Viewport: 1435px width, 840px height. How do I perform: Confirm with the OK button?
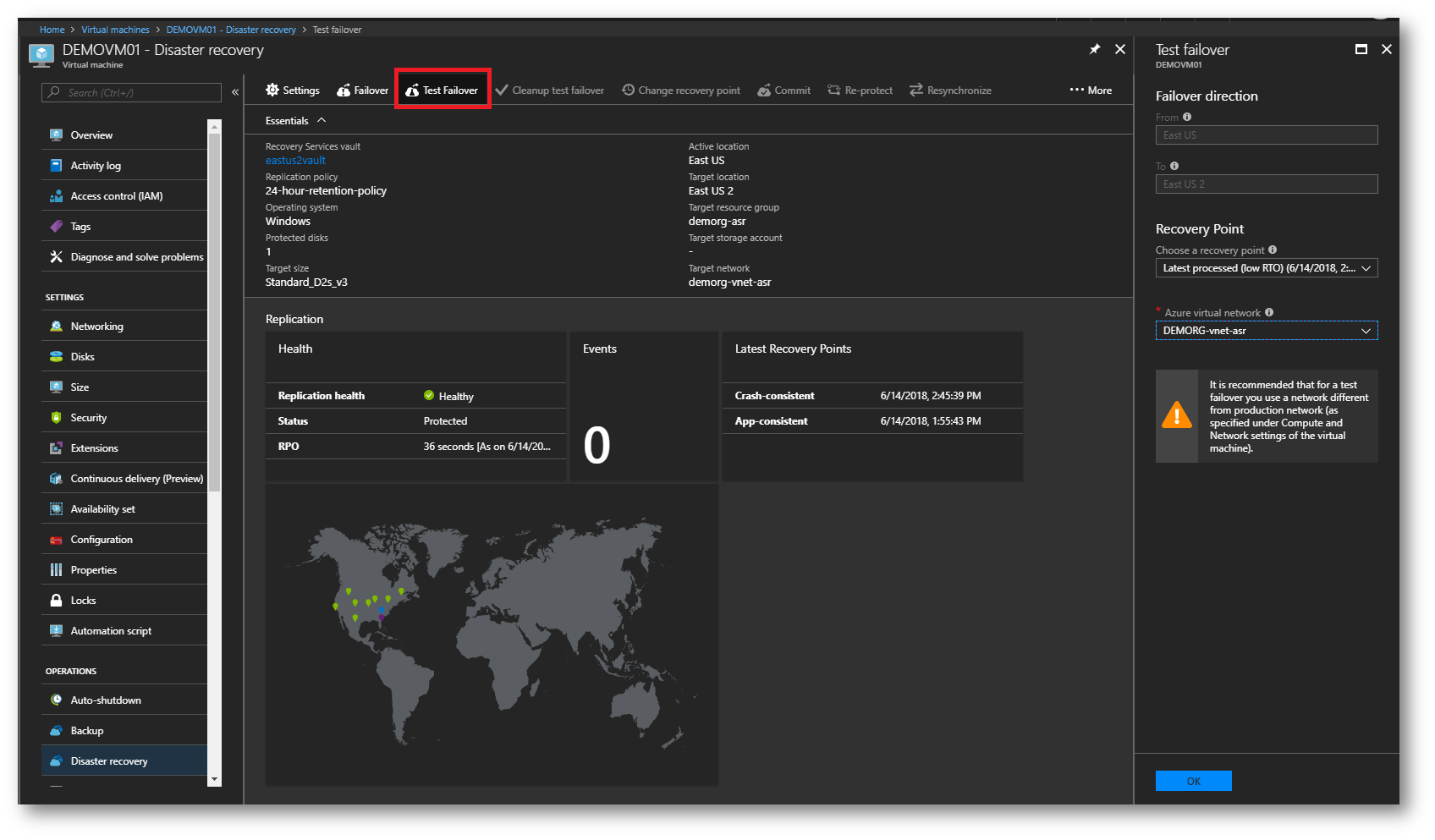click(x=1193, y=781)
